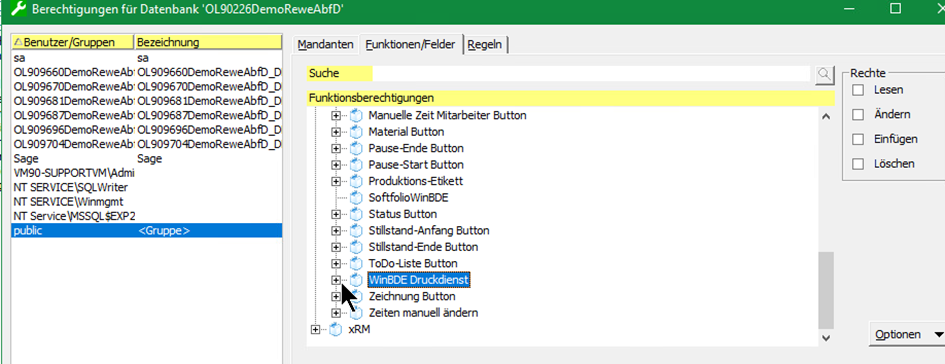Click the tree vertical scrollbar thumb
The width and height of the screenshot is (945, 364).
tap(826, 290)
